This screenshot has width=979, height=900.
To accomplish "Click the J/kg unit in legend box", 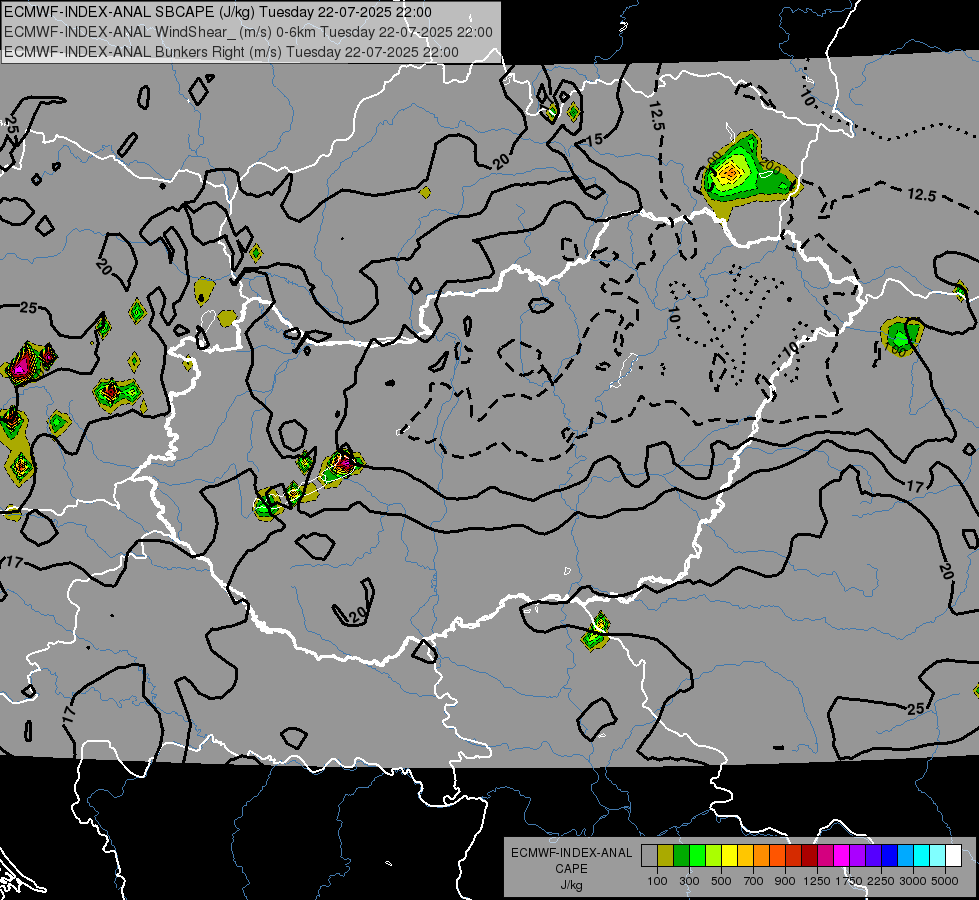I will coord(571,885).
